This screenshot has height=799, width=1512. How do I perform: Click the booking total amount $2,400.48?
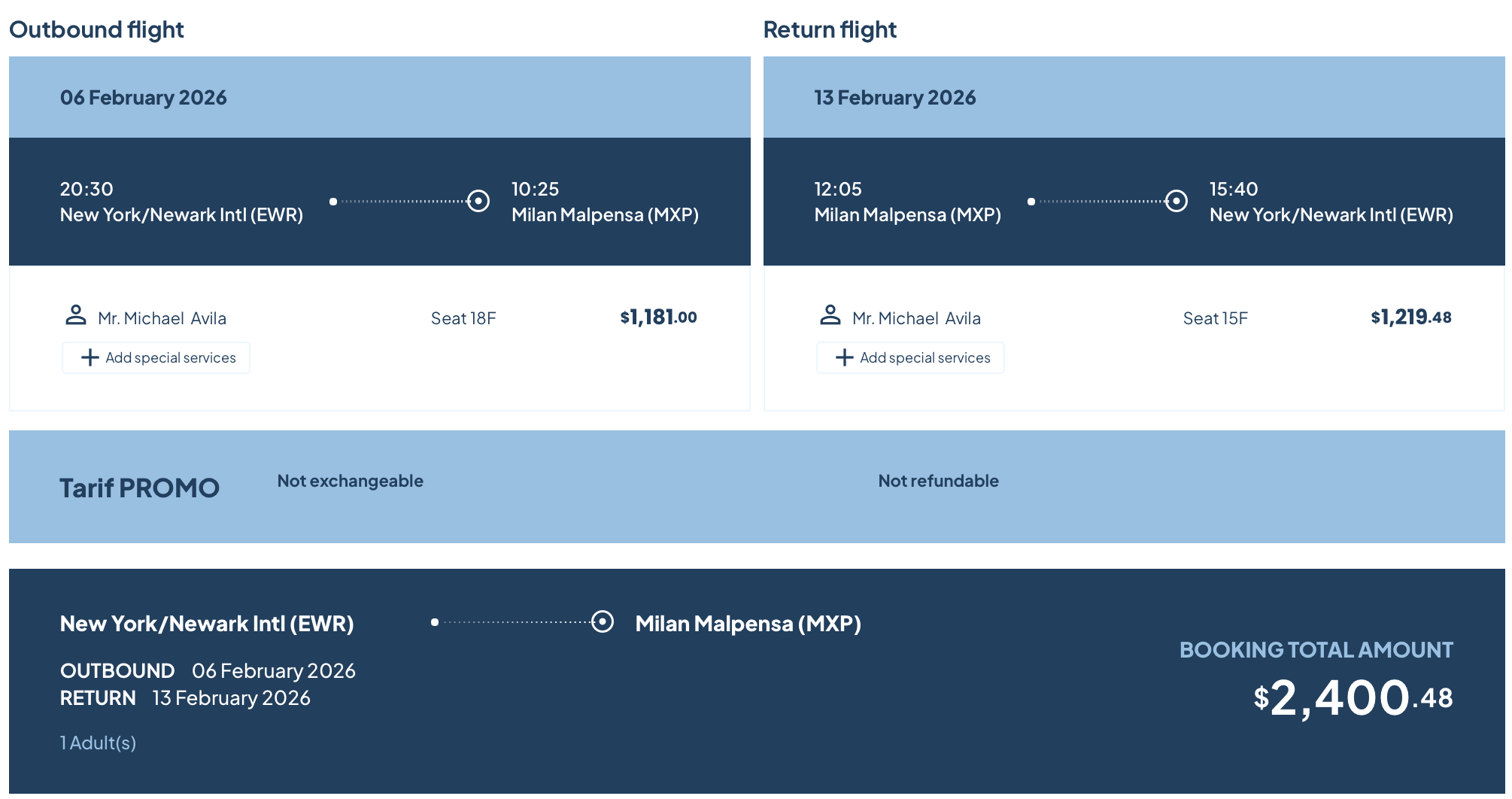pyautogui.click(x=1353, y=698)
